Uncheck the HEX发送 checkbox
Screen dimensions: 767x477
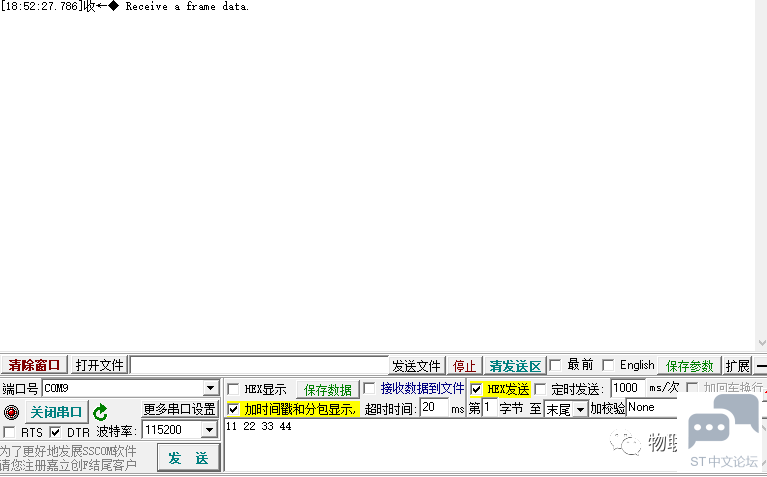(x=476, y=389)
